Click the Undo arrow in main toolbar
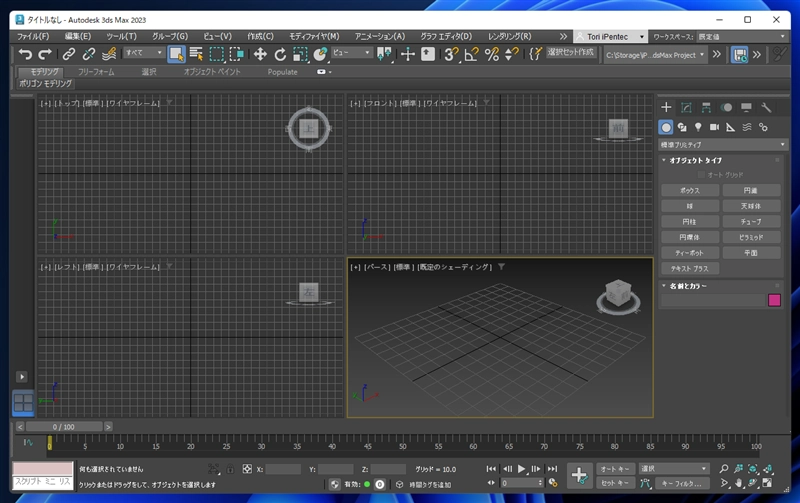 [24, 54]
